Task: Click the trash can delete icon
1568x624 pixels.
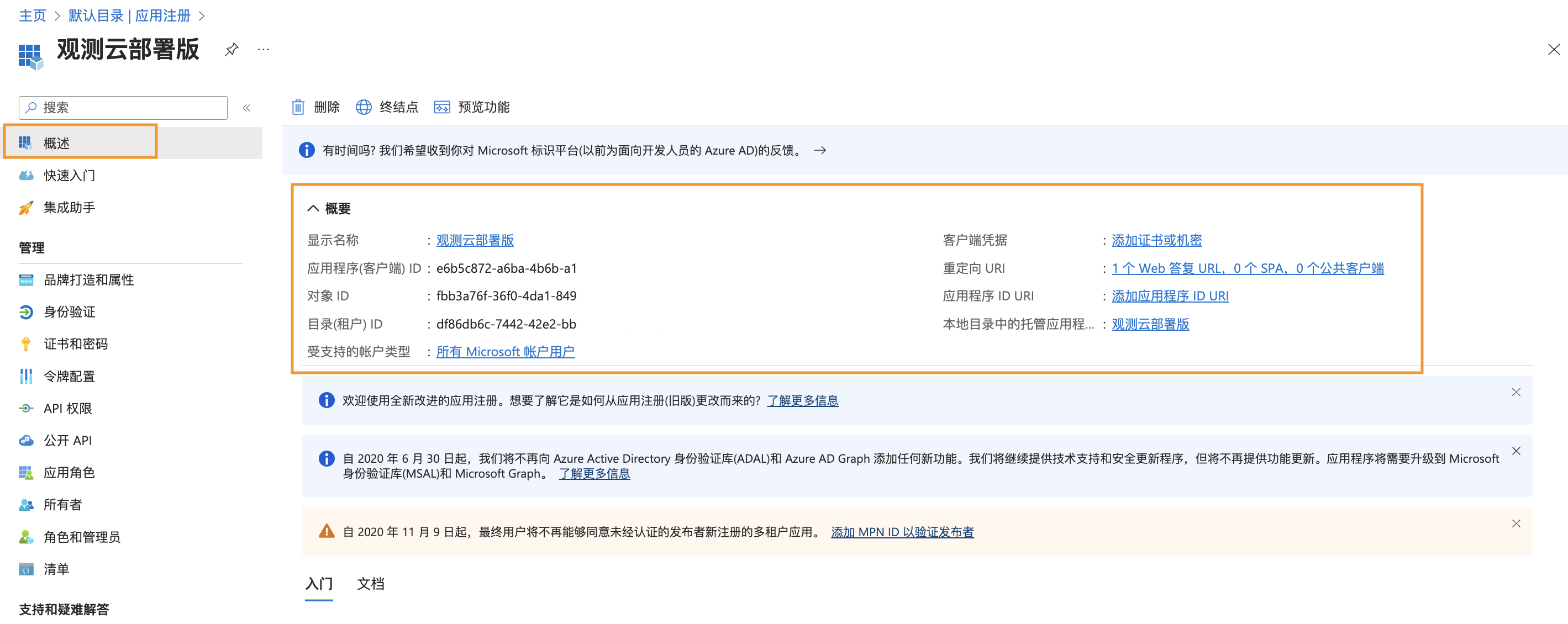Action: point(298,107)
